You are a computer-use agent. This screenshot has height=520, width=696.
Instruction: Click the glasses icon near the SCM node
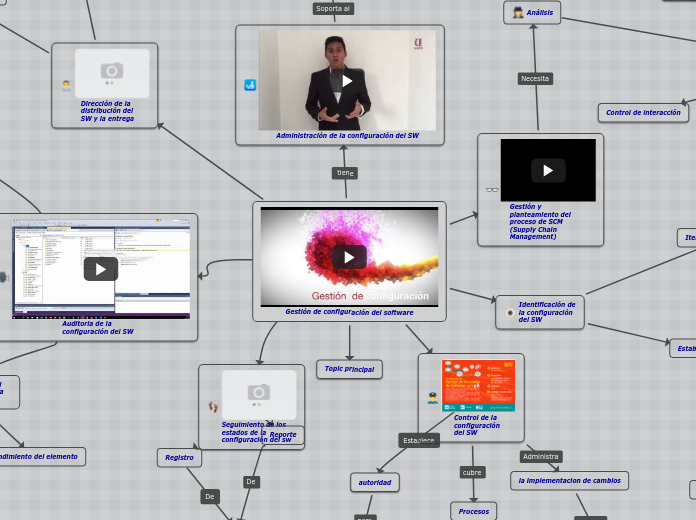[x=492, y=190]
